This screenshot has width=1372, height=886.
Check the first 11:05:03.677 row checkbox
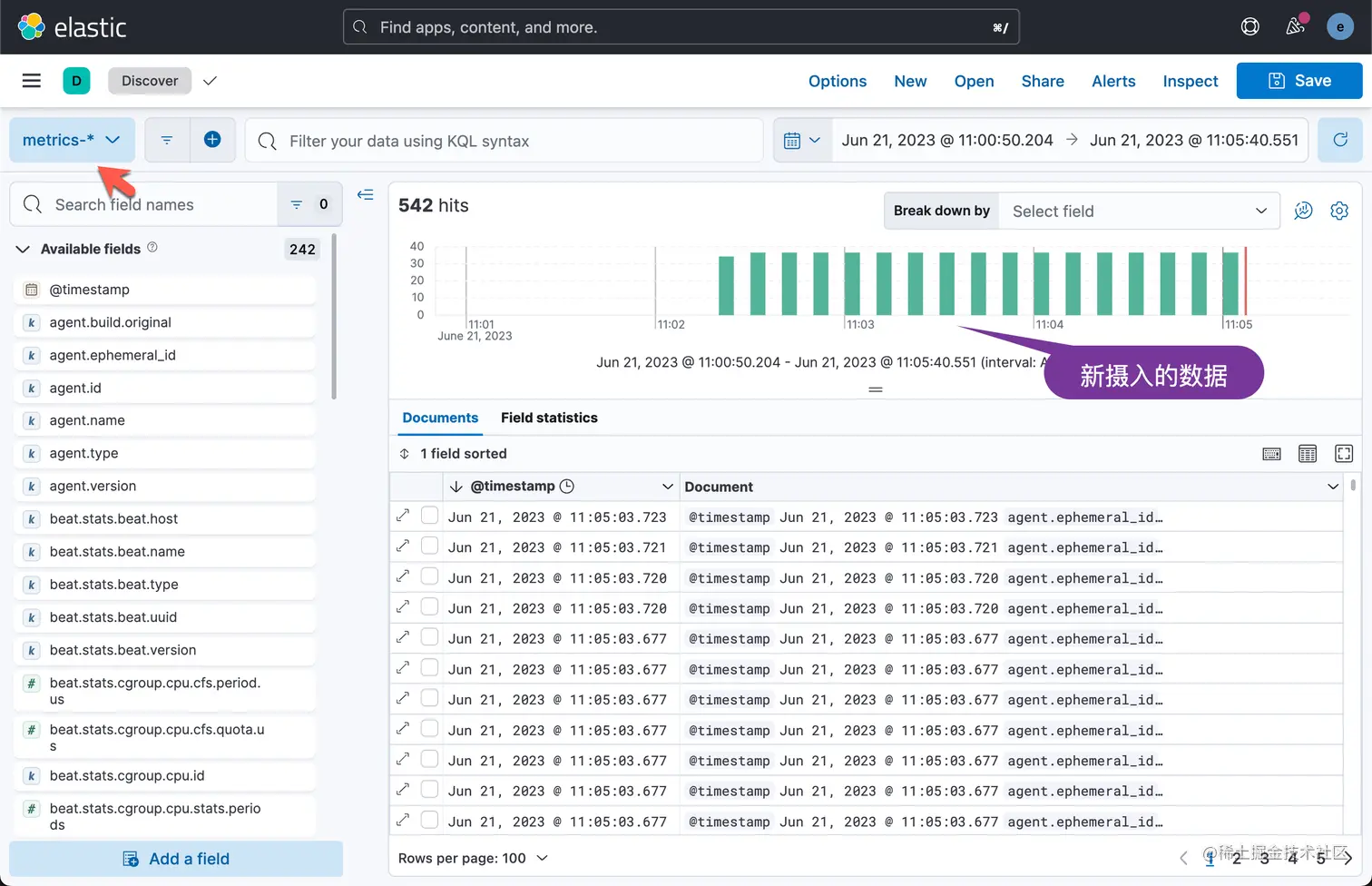click(430, 637)
